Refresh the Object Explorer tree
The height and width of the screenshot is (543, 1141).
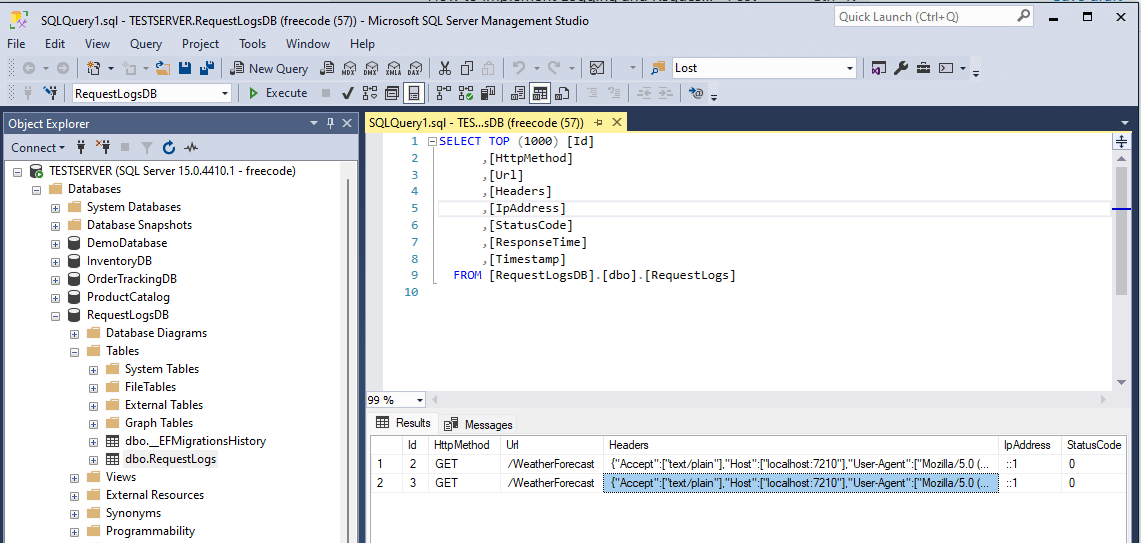169,148
